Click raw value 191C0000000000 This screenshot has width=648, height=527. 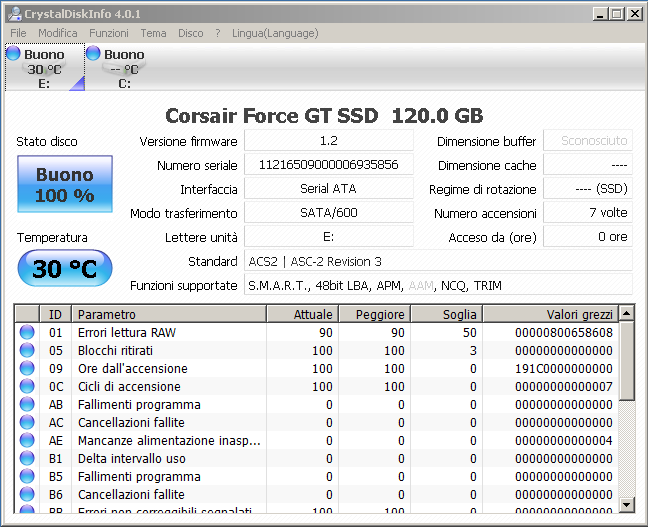[564, 368]
